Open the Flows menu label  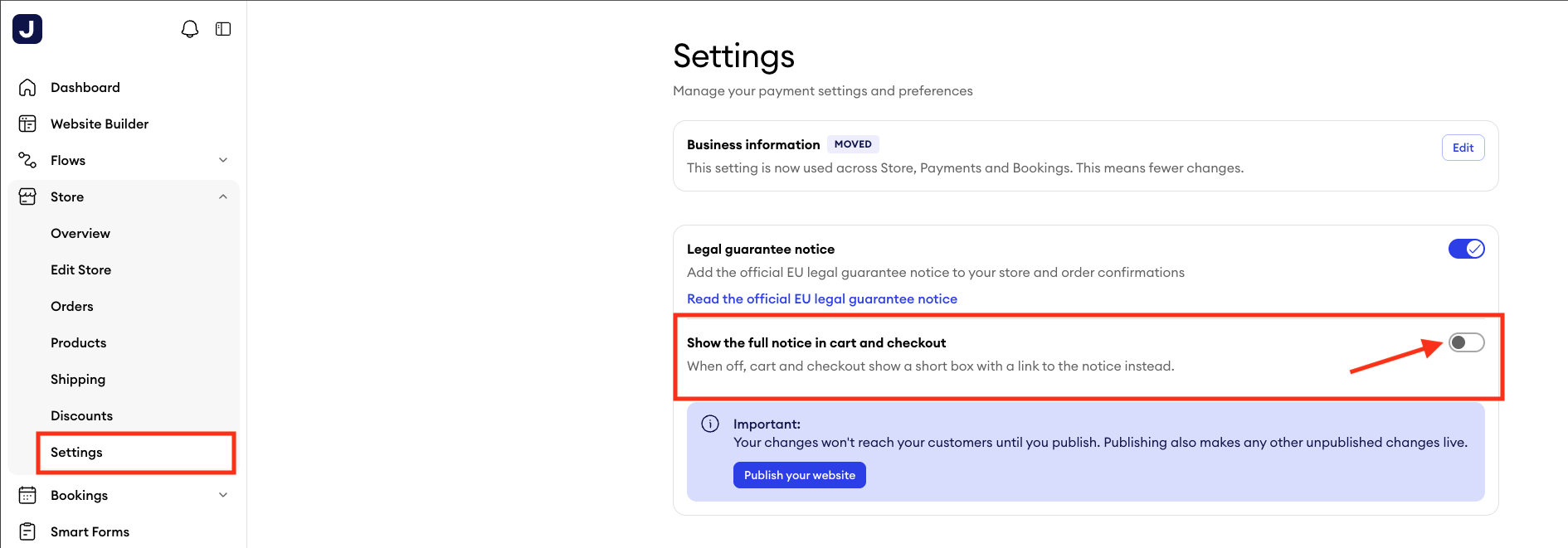(x=68, y=160)
